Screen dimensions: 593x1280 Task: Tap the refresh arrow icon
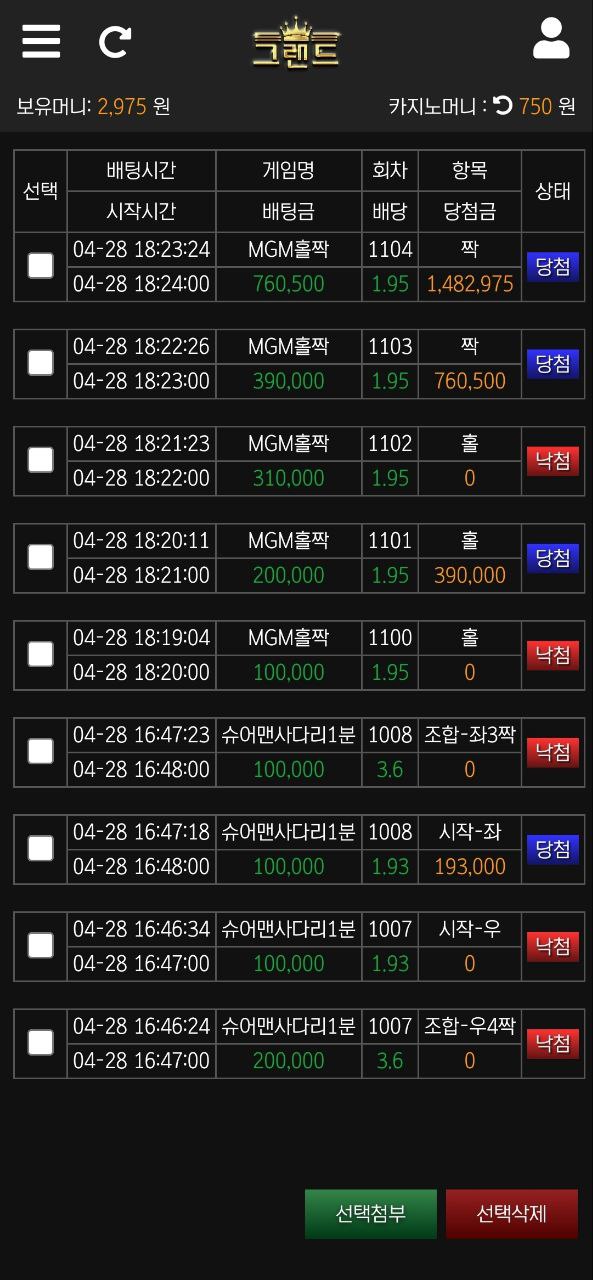tap(116, 41)
